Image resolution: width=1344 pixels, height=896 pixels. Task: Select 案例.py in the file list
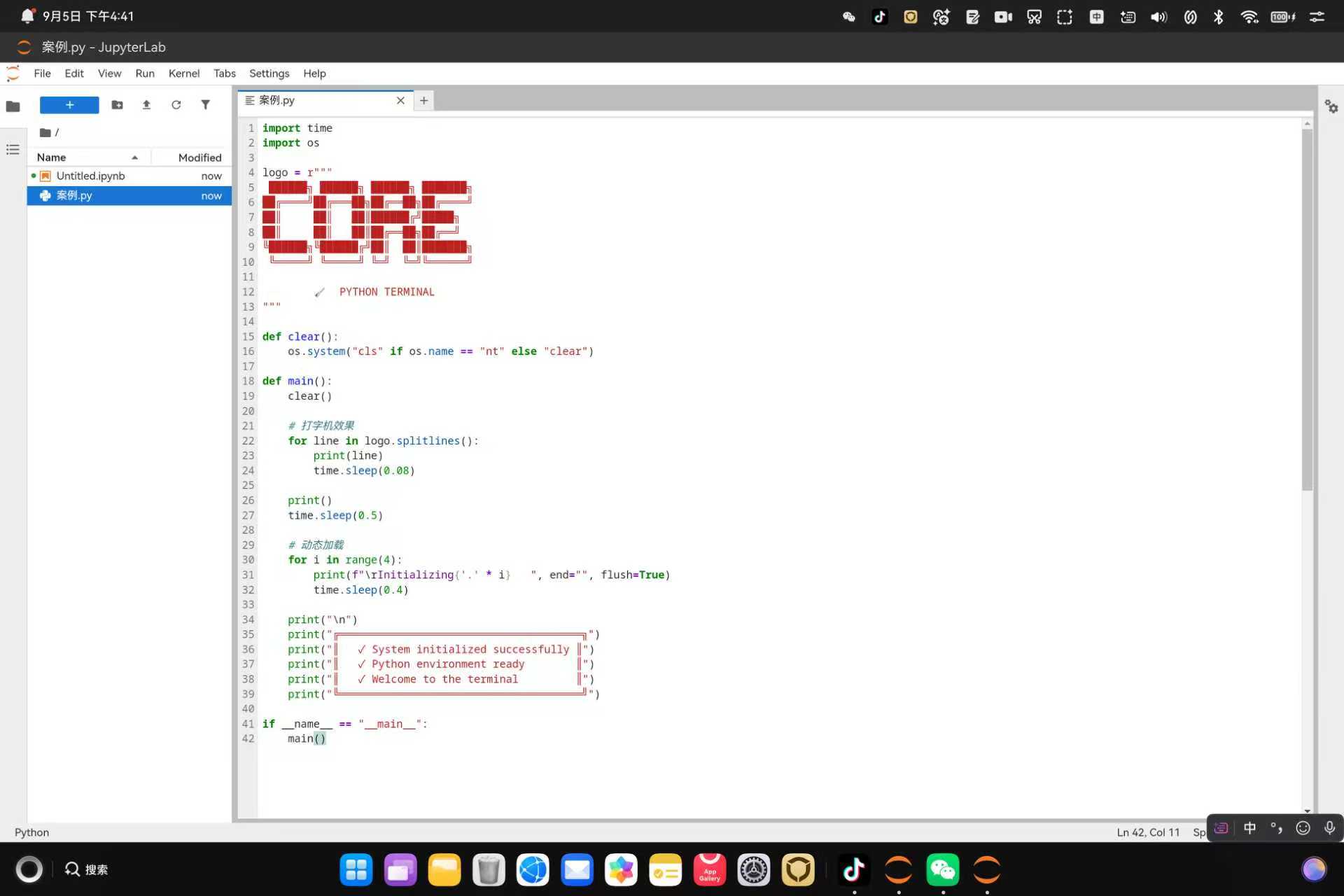pos(129,195)
